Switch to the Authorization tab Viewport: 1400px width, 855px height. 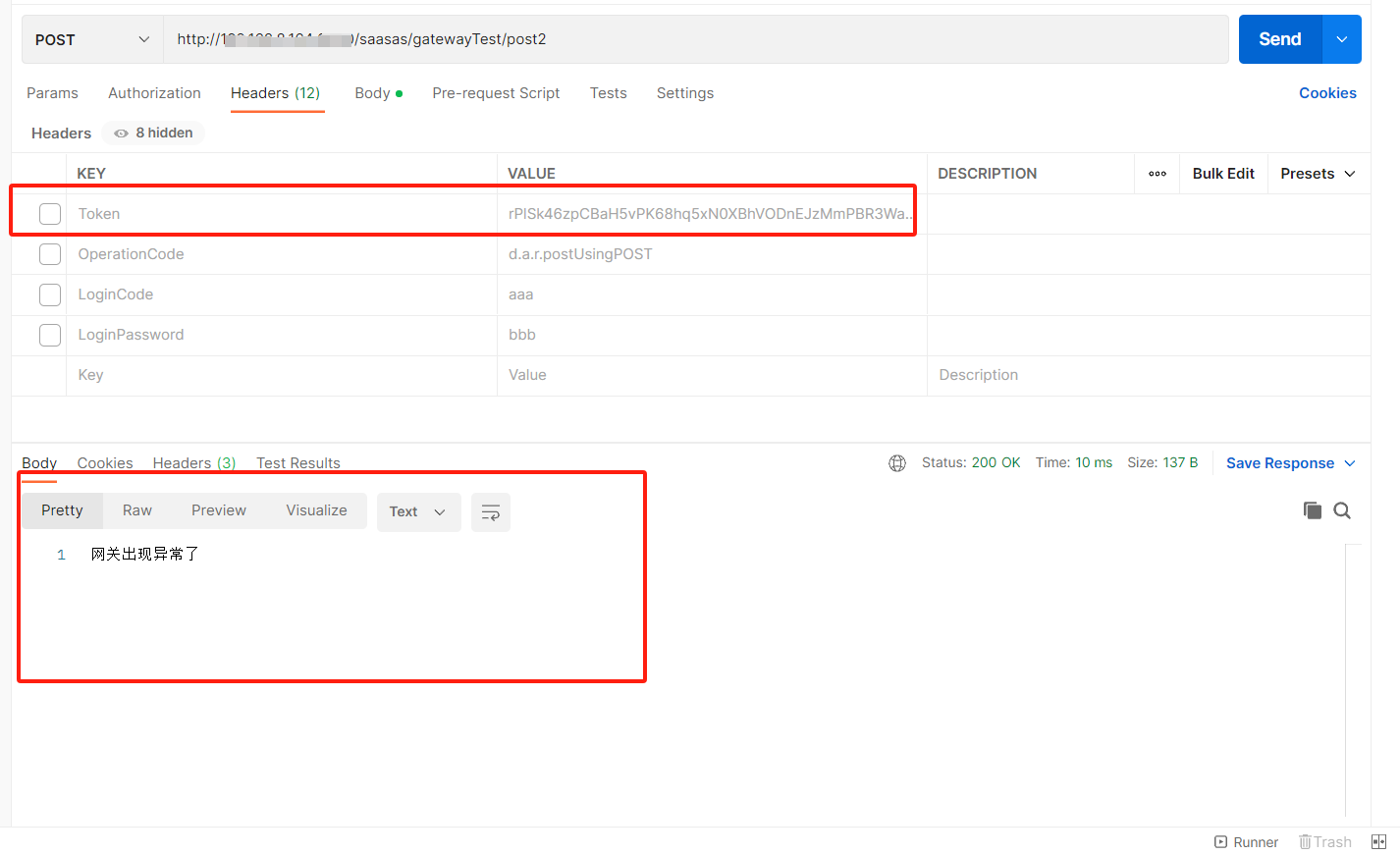tap(154, 93)
